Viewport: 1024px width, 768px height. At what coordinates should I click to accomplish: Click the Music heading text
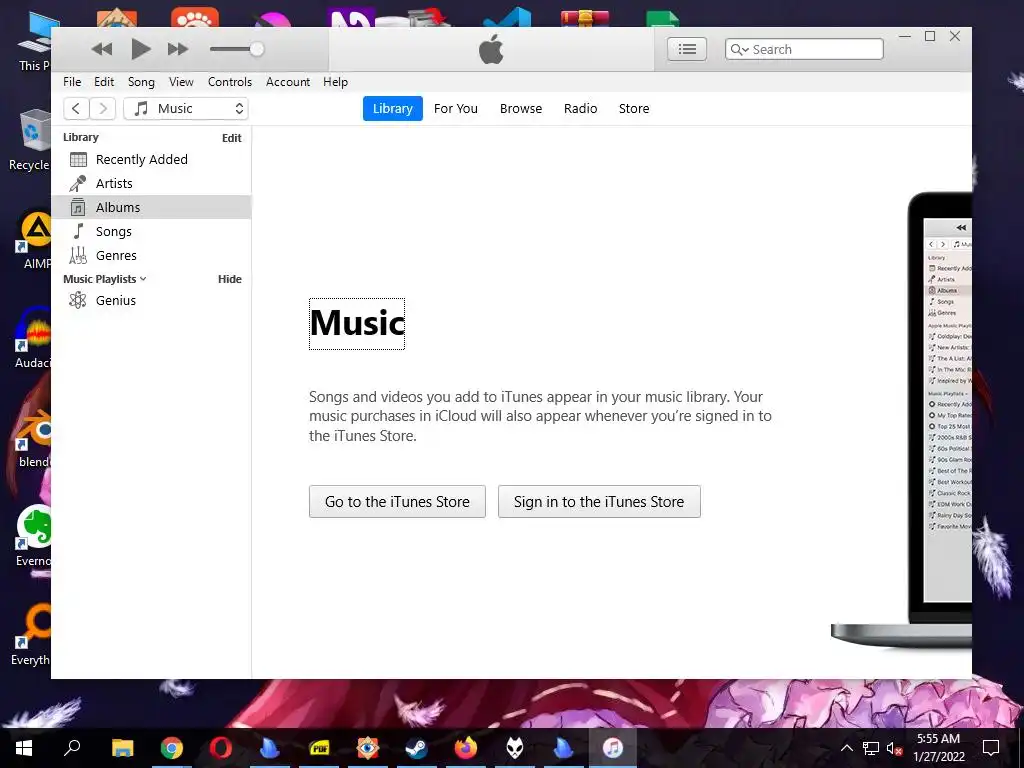(357, 323)
